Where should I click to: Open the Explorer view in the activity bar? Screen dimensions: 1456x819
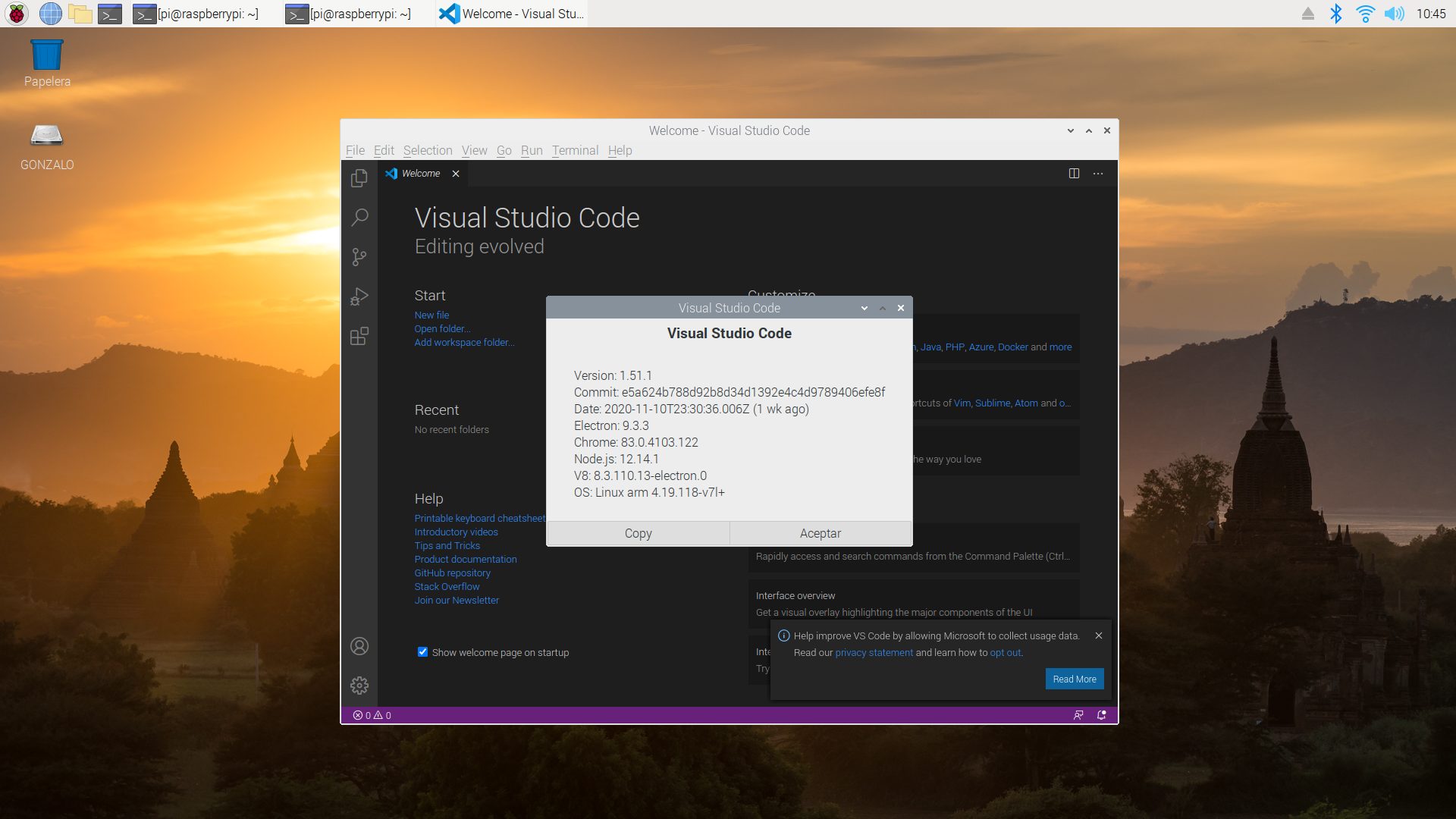359,177
